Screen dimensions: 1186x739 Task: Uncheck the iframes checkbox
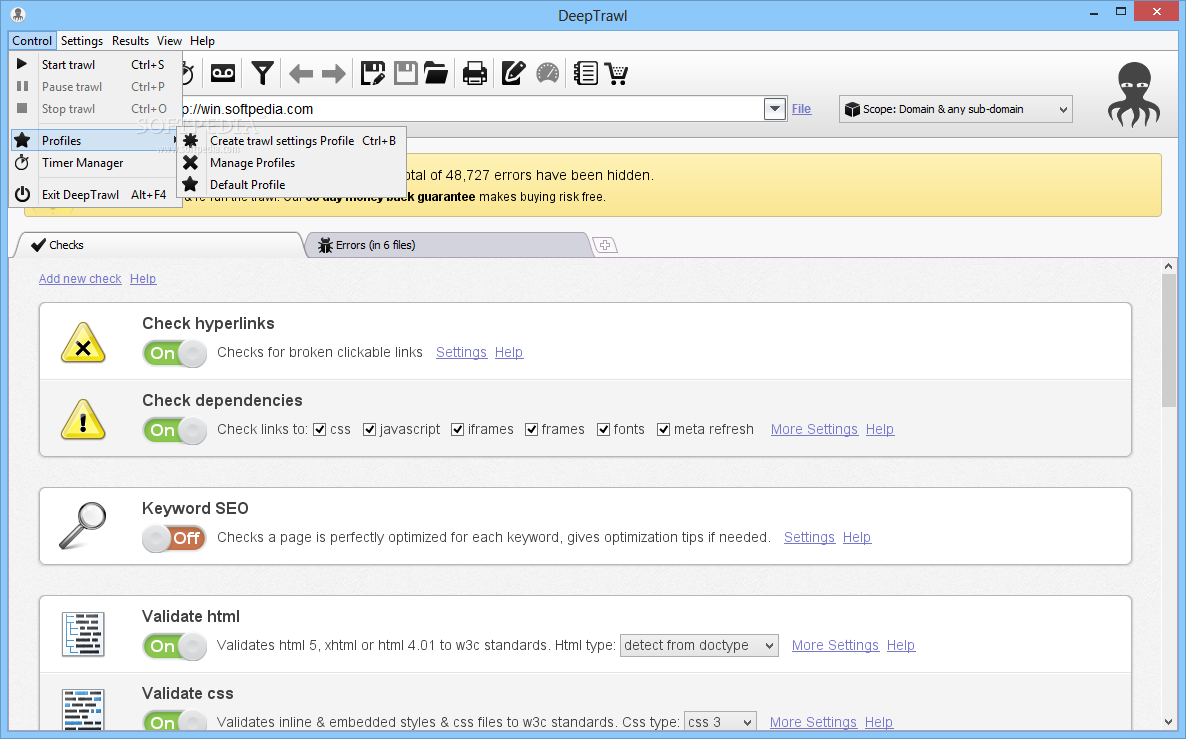pyautogui.click(x=458, y=430)
